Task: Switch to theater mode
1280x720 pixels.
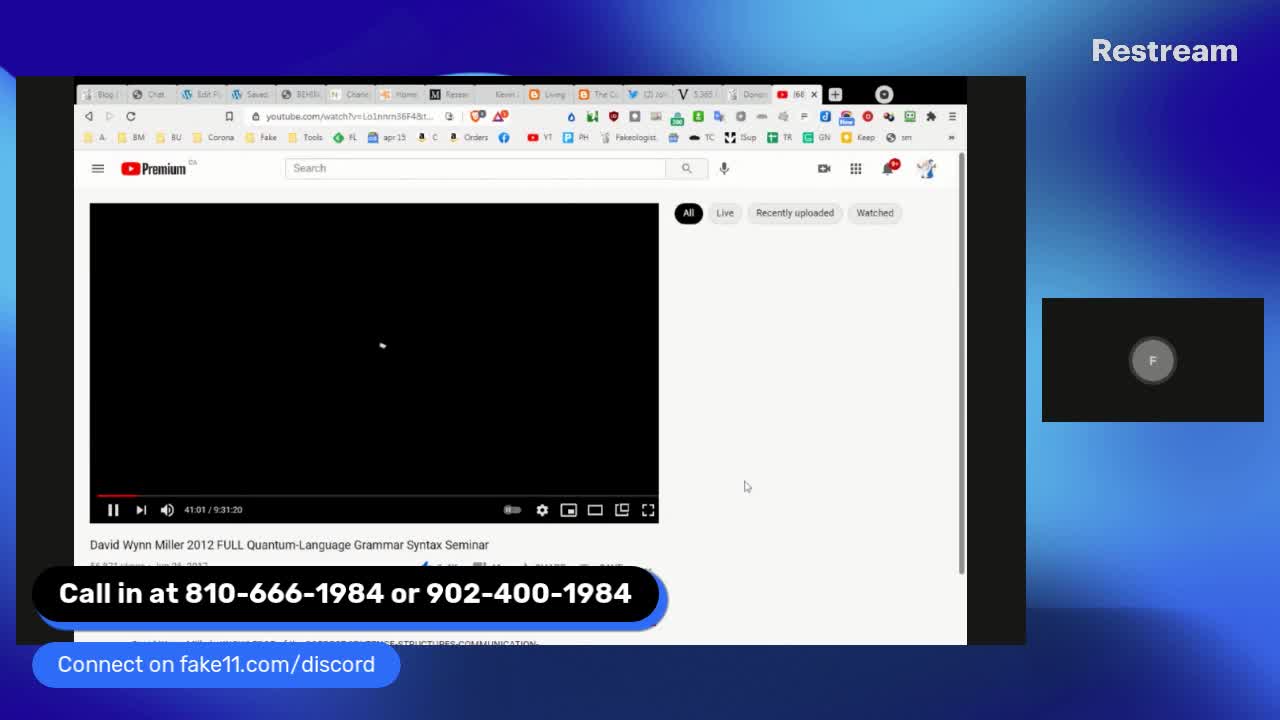Action: [x=595, y=510]
